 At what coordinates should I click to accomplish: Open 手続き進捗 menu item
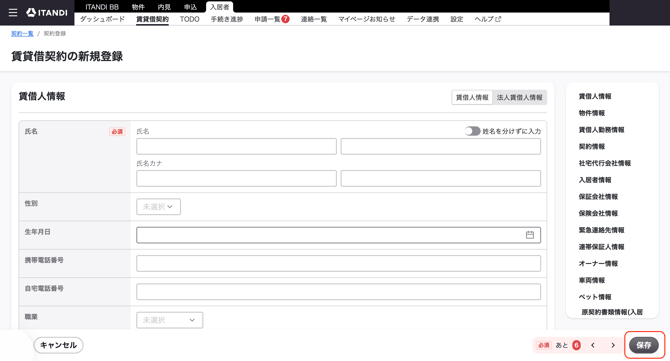227,19
